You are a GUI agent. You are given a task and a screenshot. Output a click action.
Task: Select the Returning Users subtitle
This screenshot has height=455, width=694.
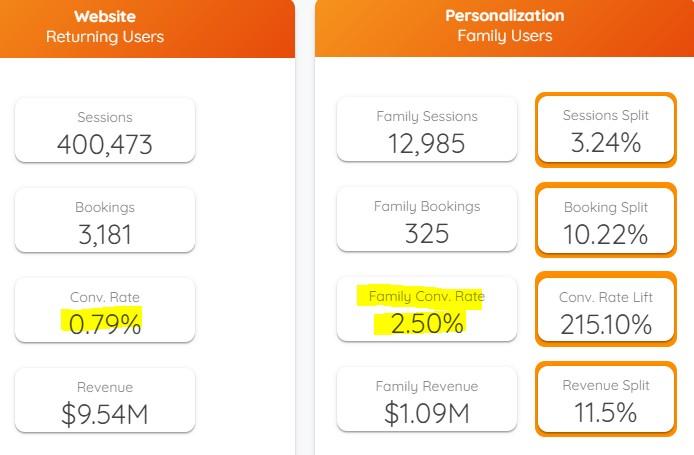(105, 37)
